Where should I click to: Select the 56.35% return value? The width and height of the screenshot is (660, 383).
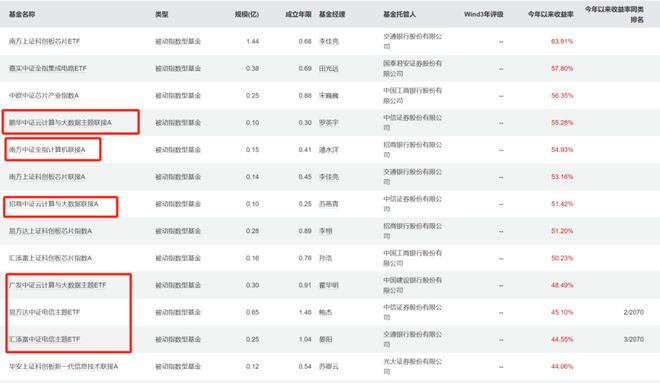562,96
